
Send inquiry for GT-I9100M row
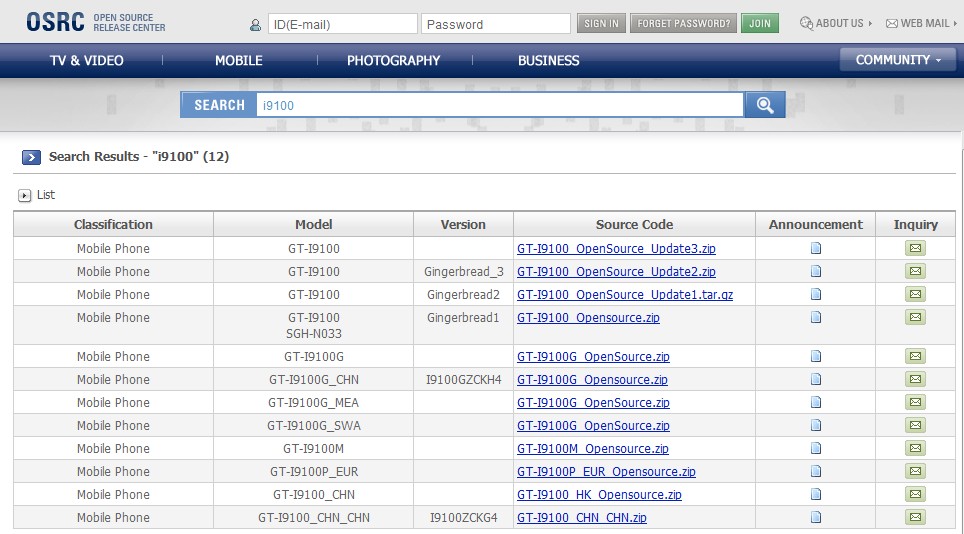(915, 448)
